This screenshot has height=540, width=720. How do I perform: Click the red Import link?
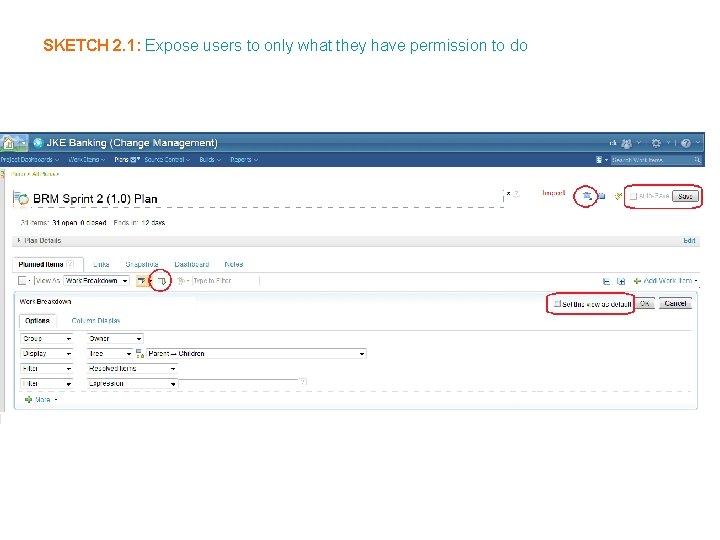(554, 193)
